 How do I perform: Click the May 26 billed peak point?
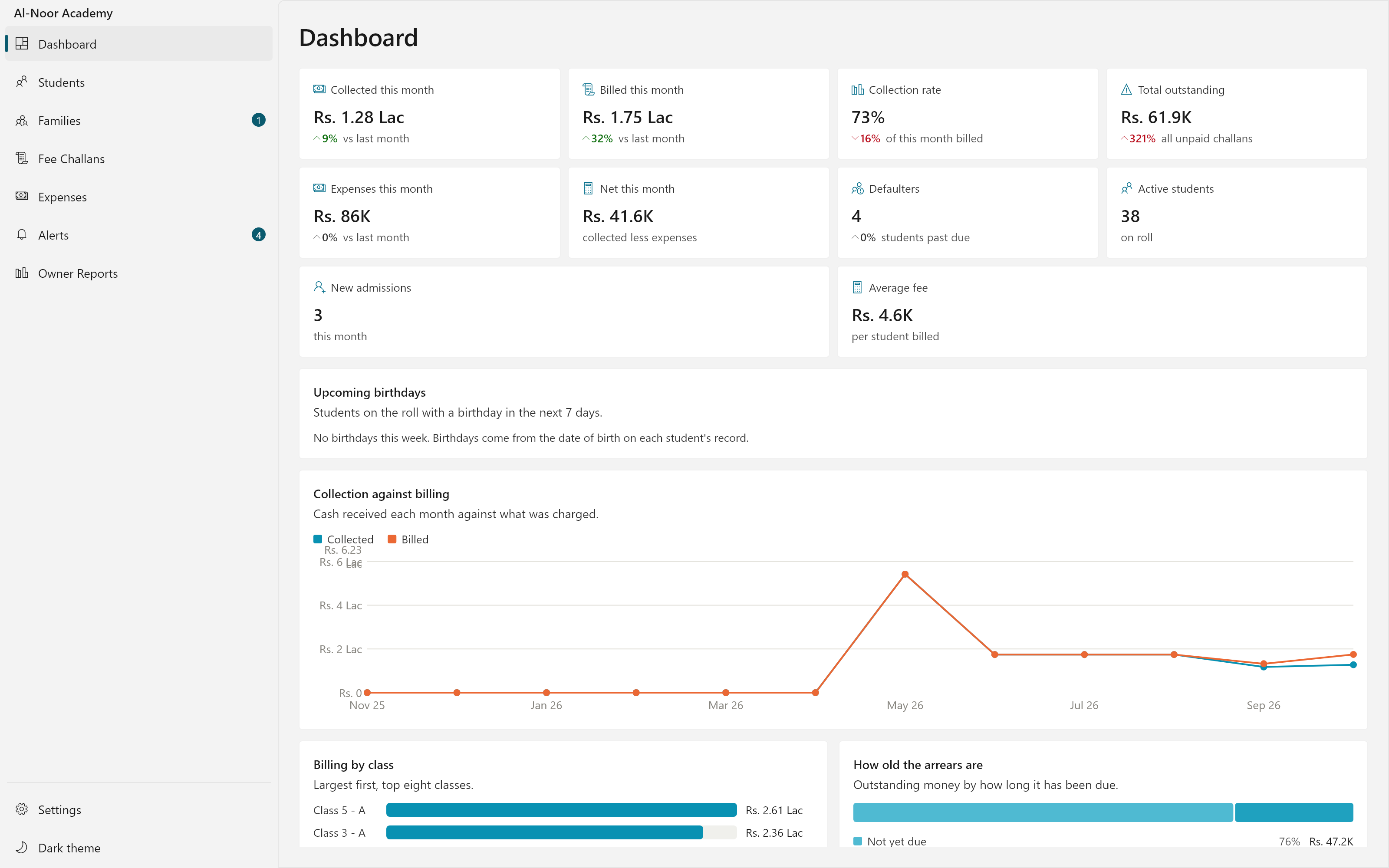point(905,574)
